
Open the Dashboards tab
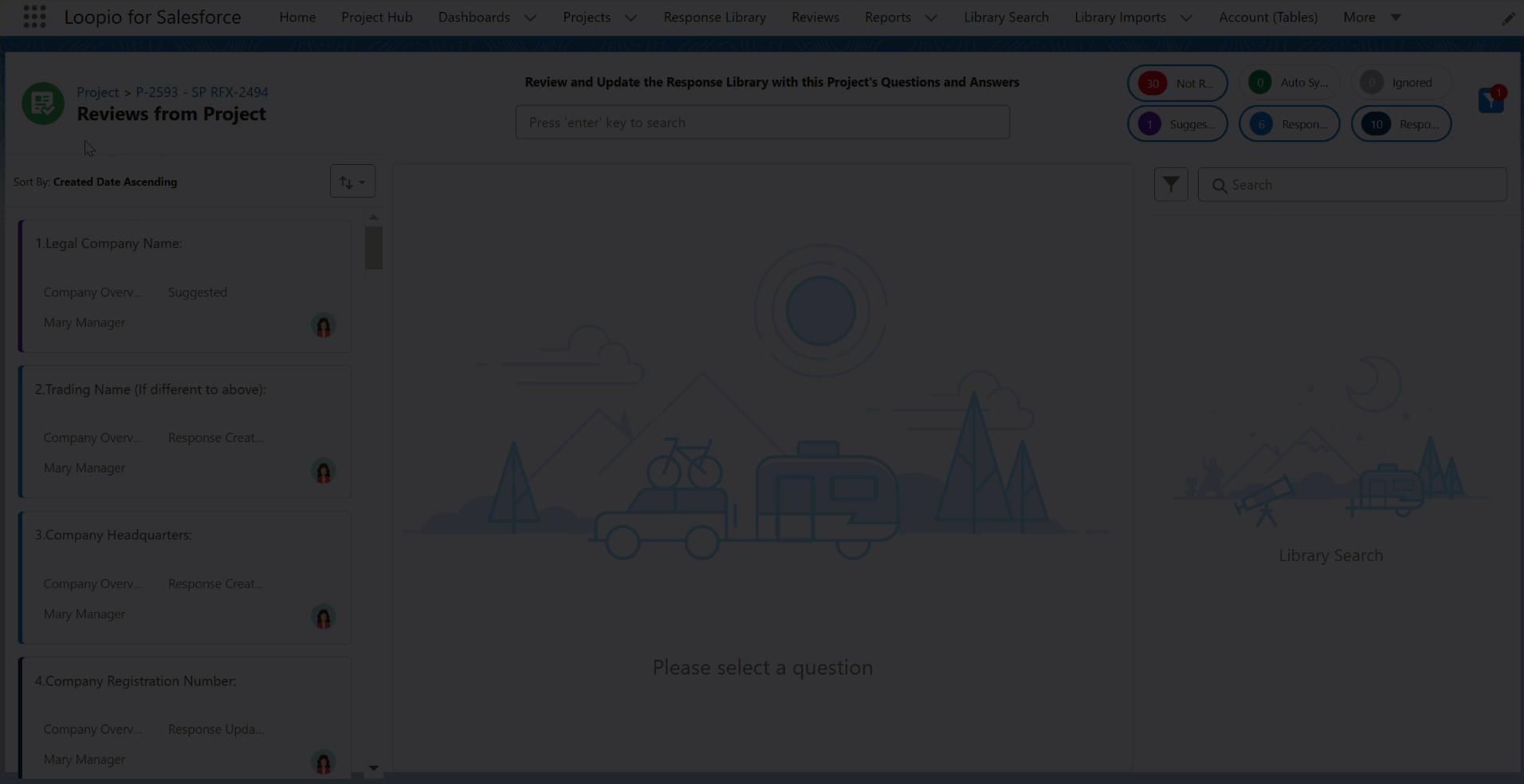pos(474,17)
